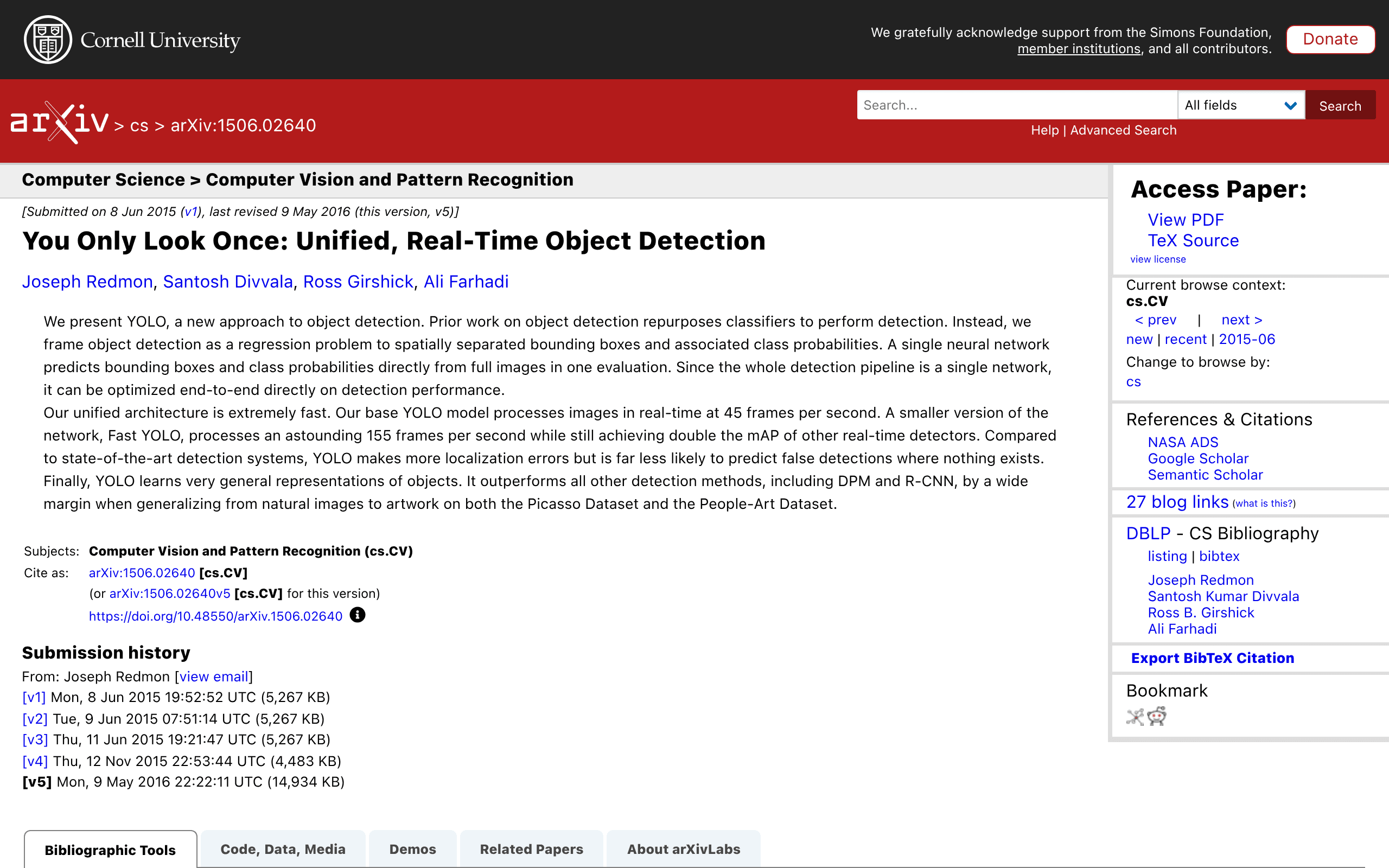
Task: Open version [v3] from submission history
Action: click(35, 739)
